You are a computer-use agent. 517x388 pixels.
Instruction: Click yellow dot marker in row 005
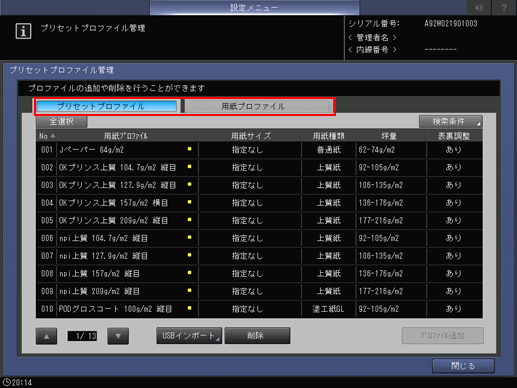189,220
